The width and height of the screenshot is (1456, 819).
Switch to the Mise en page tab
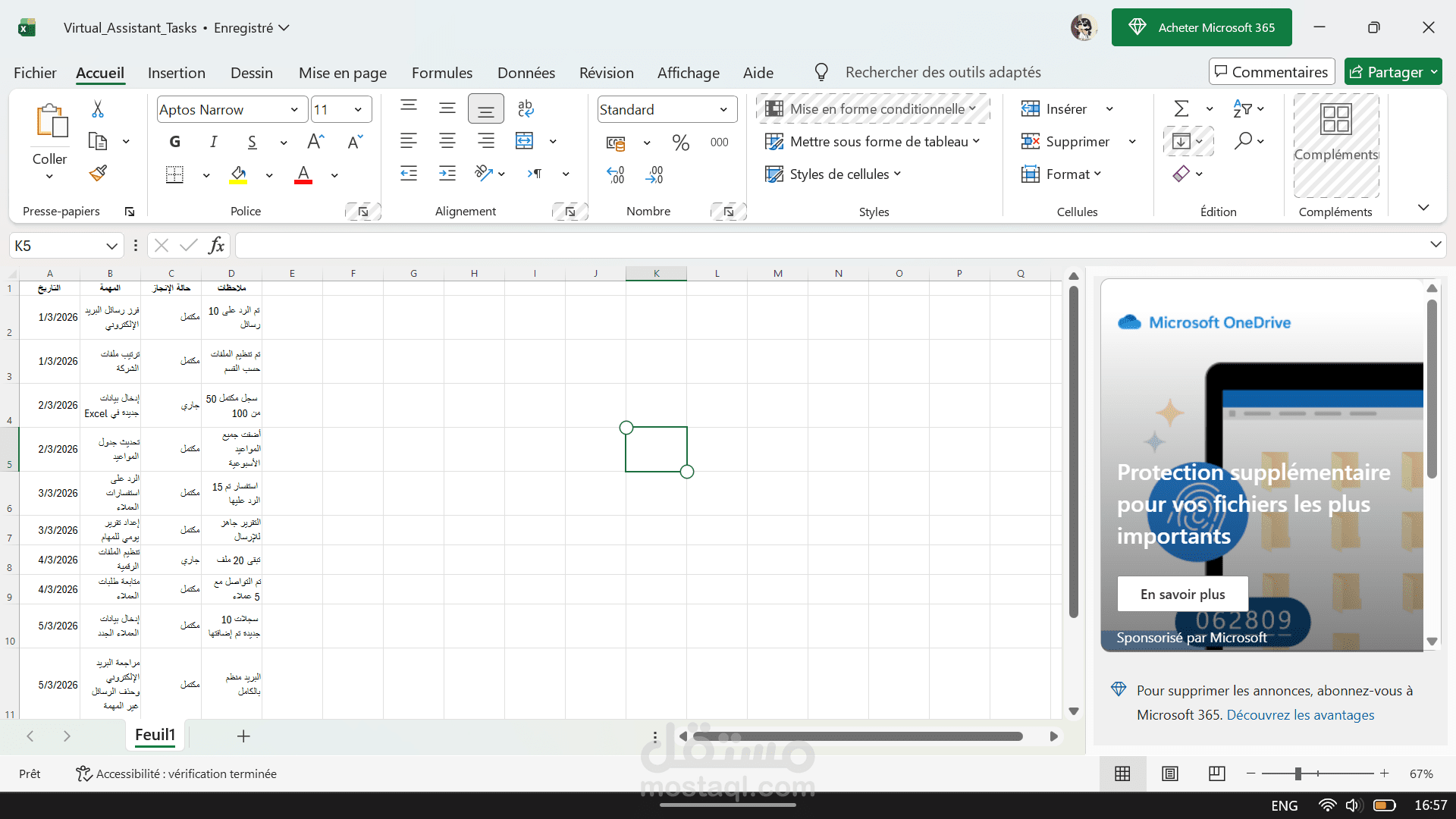click(x=342, y=73)
